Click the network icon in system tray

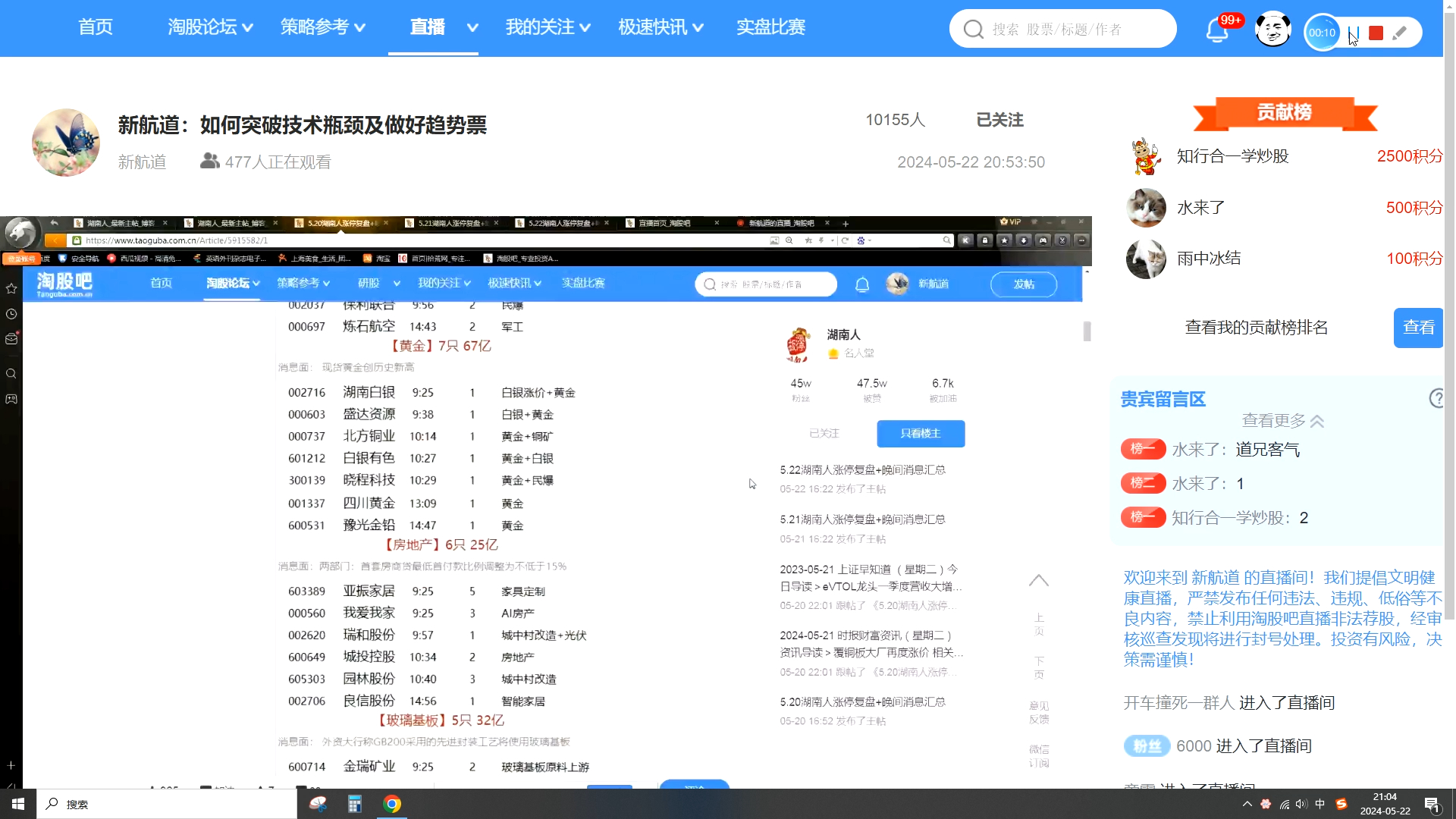[1284, 804]
